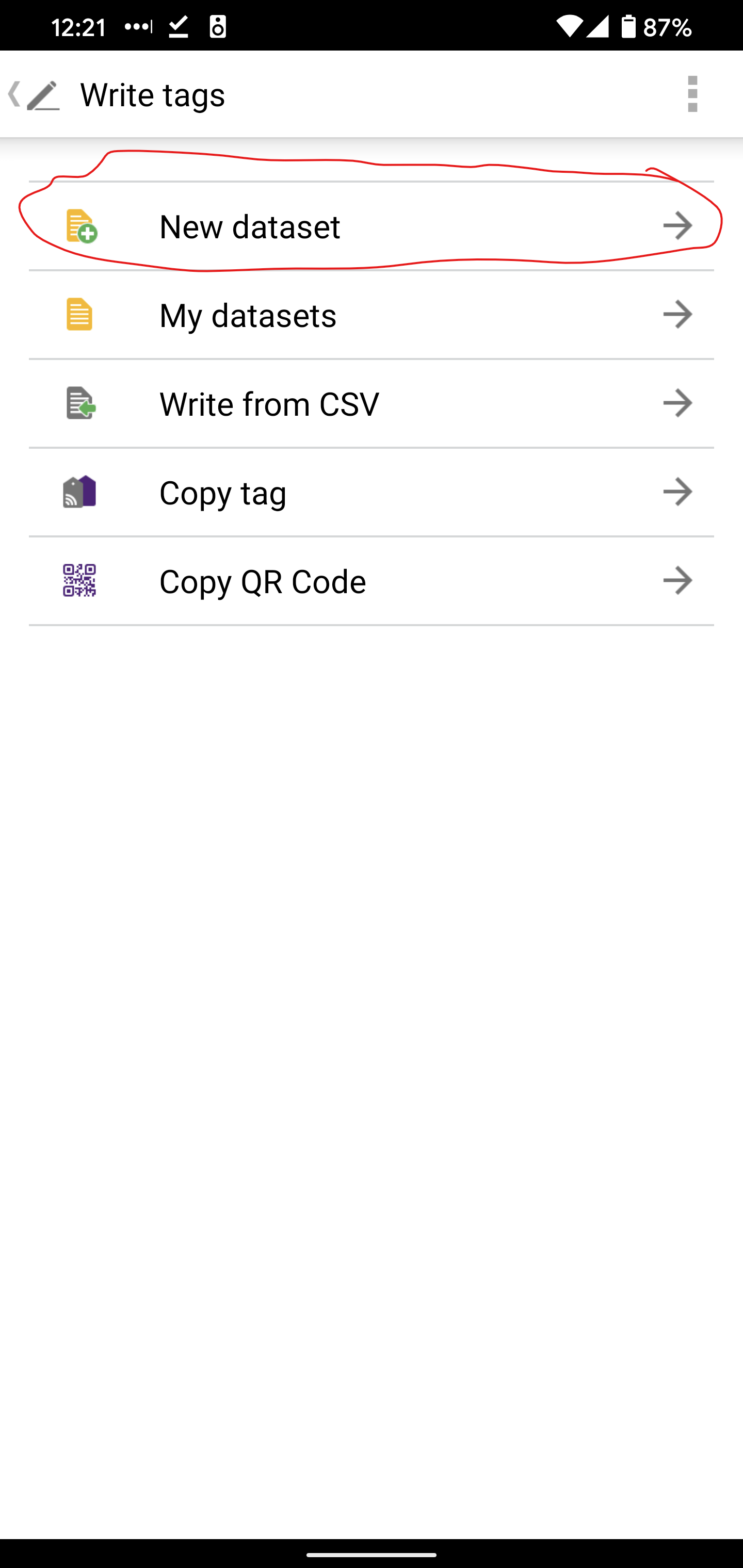Tap the Write from CSV import icon
The width and height of the screenshot is (743, 1568).
pyautogui.click(x=80, y=403)
